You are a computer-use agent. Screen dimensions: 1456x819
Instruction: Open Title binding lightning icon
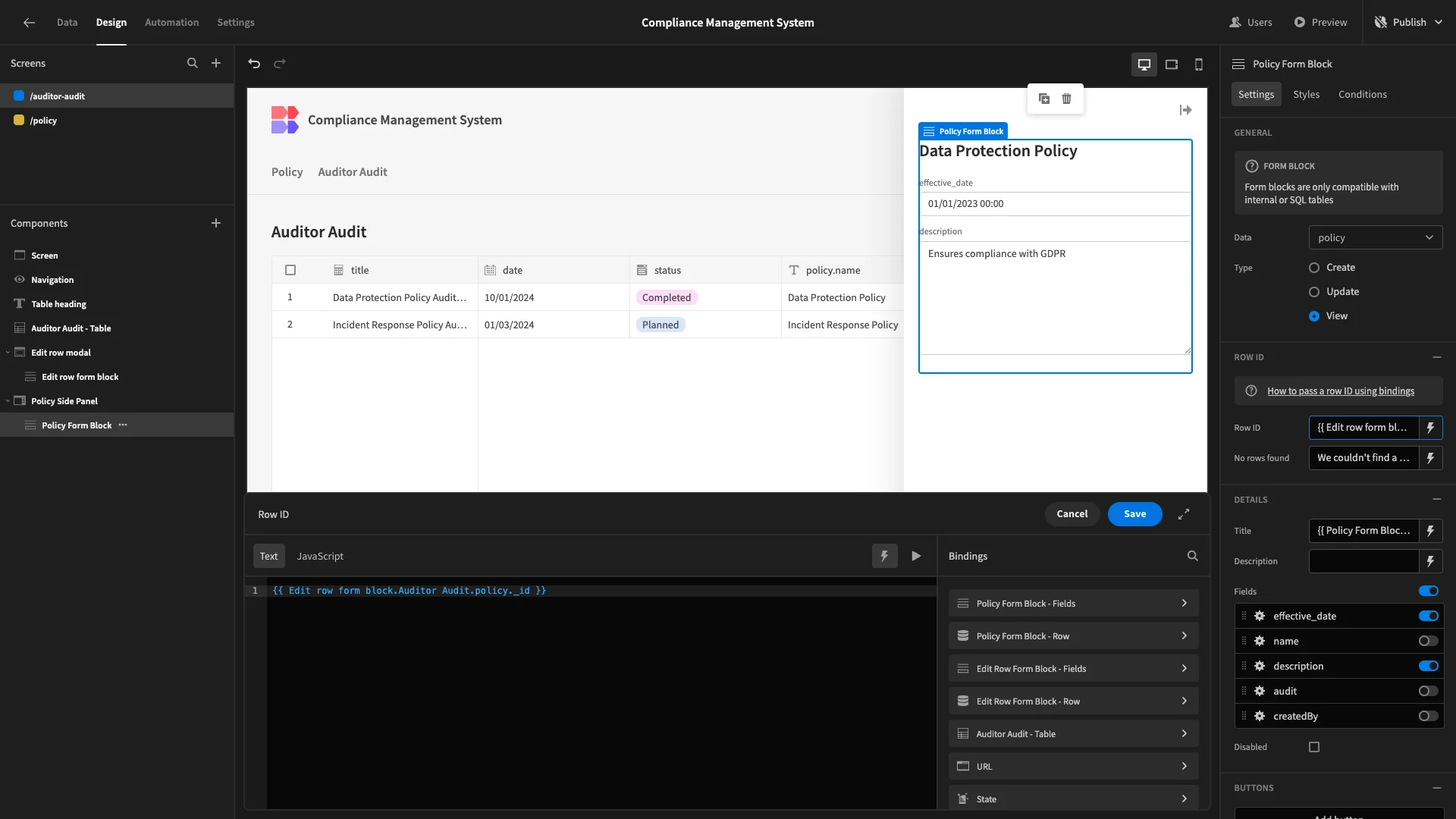point(1431,531)
